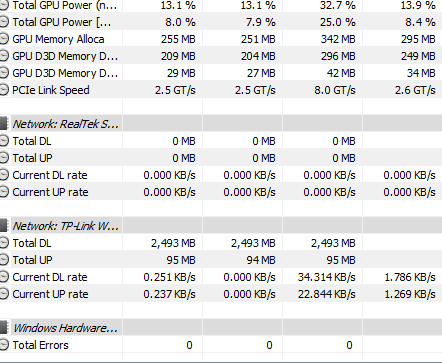
Task: Click the icon next to Total GPU Power [
Action: (x=4, y=22)
